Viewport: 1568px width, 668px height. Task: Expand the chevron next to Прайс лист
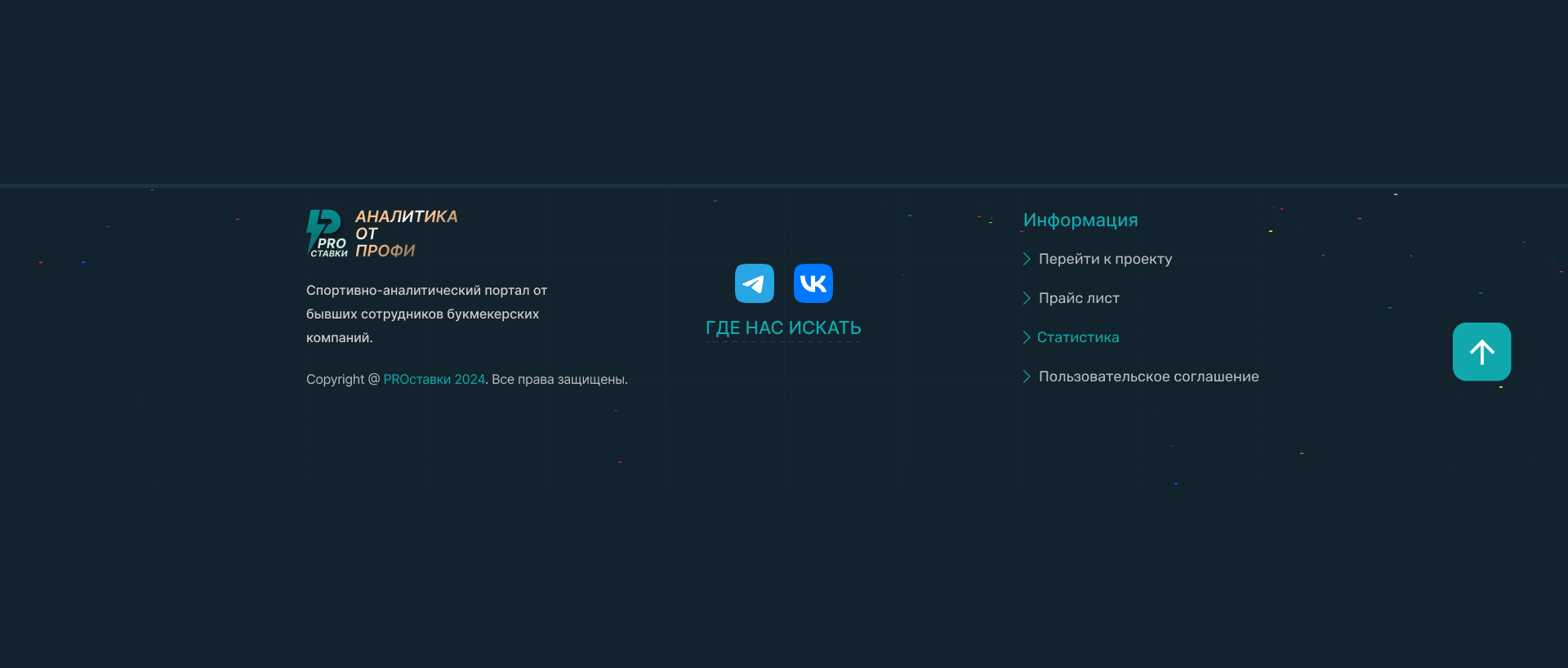(x=1027, y=298)
